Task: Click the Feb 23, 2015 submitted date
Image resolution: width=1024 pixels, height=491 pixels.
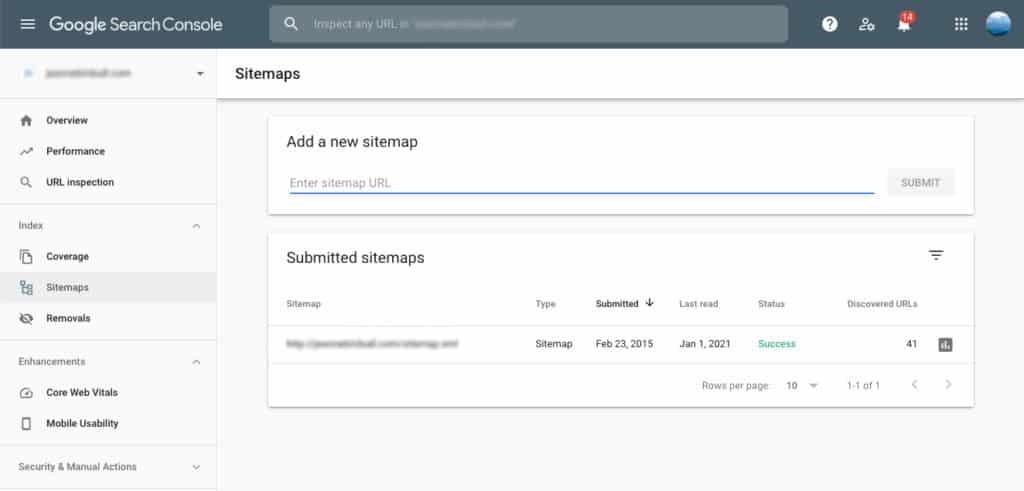Action: coord(624,343)
